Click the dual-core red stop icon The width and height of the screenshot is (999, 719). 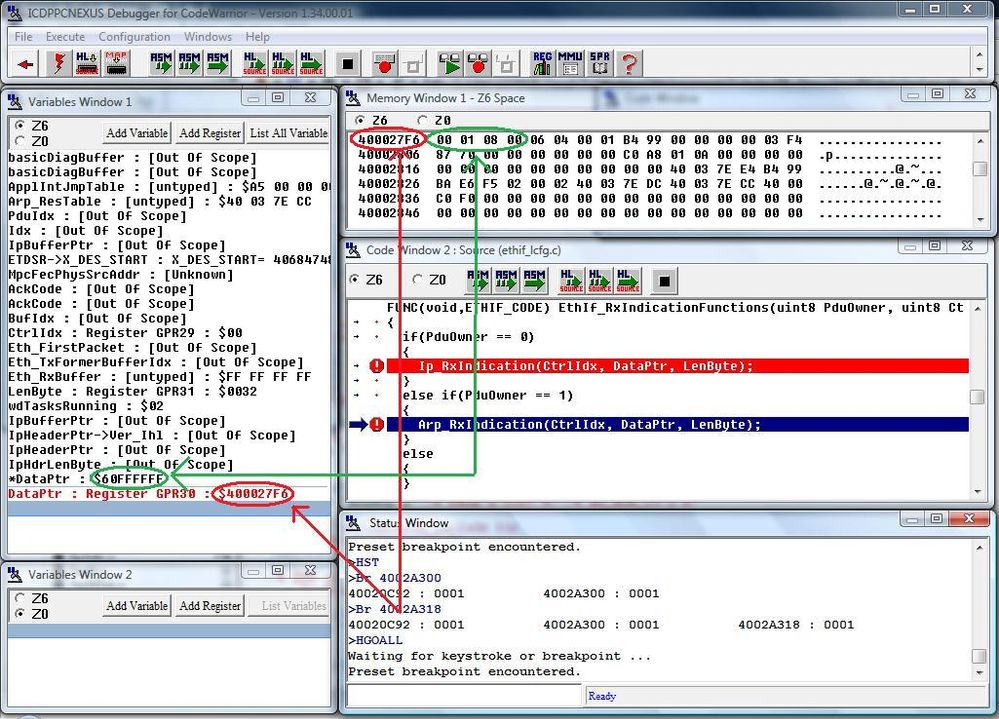[478, 64]
